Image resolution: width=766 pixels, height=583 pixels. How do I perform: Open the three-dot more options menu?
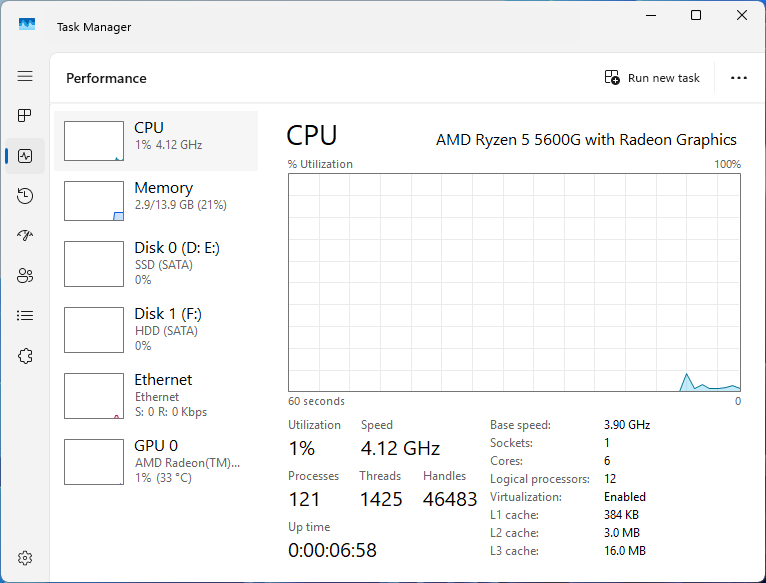739,78
